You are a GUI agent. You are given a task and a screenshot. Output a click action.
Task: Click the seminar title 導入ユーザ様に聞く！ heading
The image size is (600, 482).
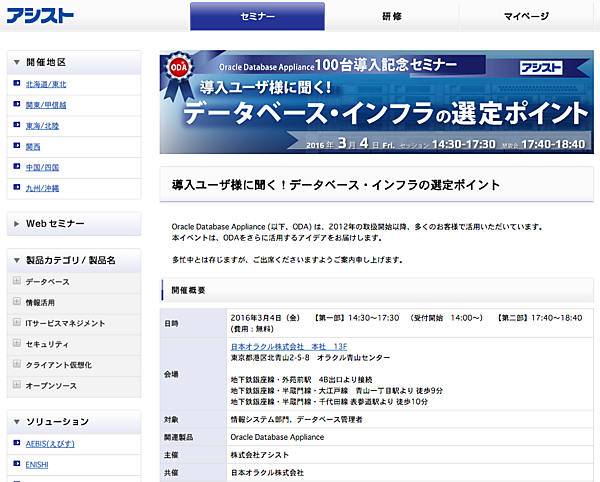pyautogui.click(x=336, y=185)
